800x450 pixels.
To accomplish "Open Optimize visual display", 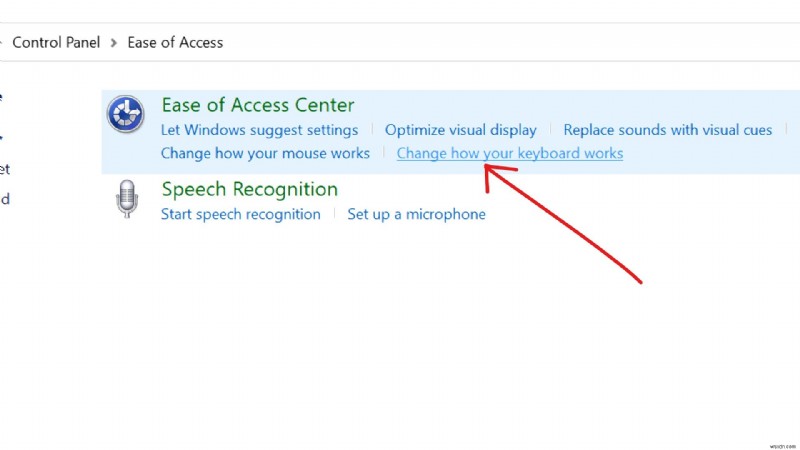I will pyautogui.click(x=460, y=130).
